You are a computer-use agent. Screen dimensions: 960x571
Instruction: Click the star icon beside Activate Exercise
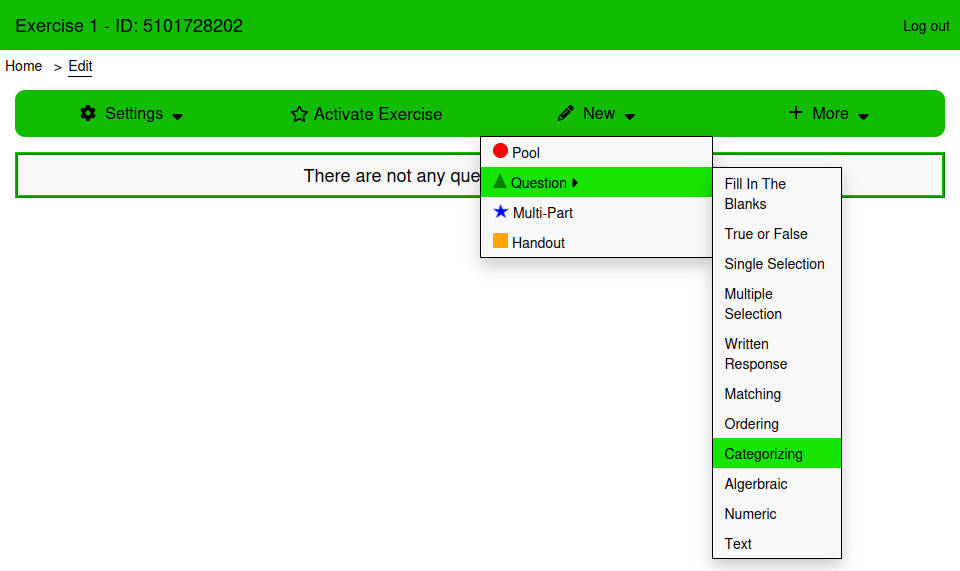299,114
